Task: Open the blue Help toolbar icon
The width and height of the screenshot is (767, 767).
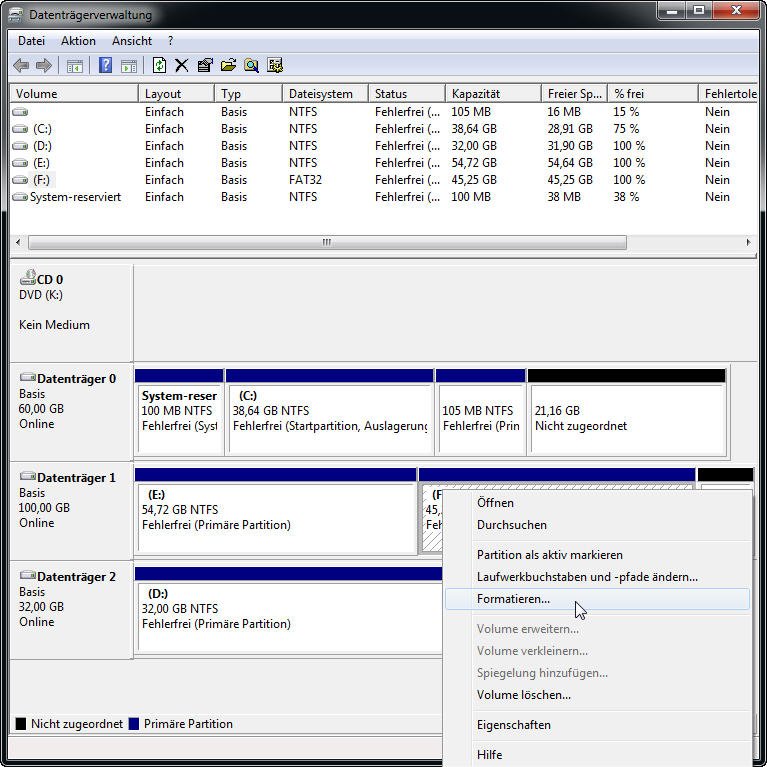Action: pyautogui.click(x=105, y=65)
